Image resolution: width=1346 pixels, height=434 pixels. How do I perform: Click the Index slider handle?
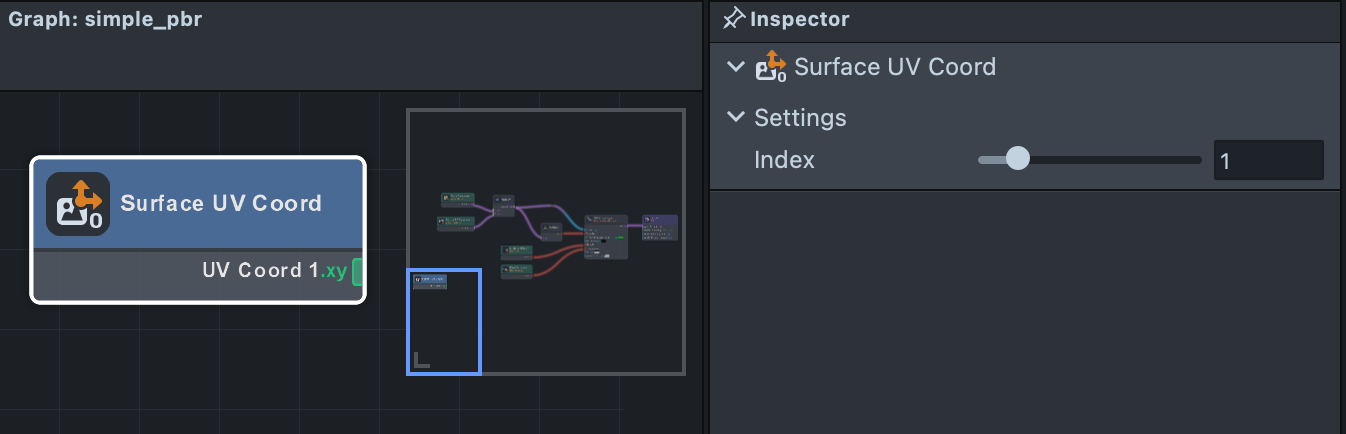coord(1017,159)
